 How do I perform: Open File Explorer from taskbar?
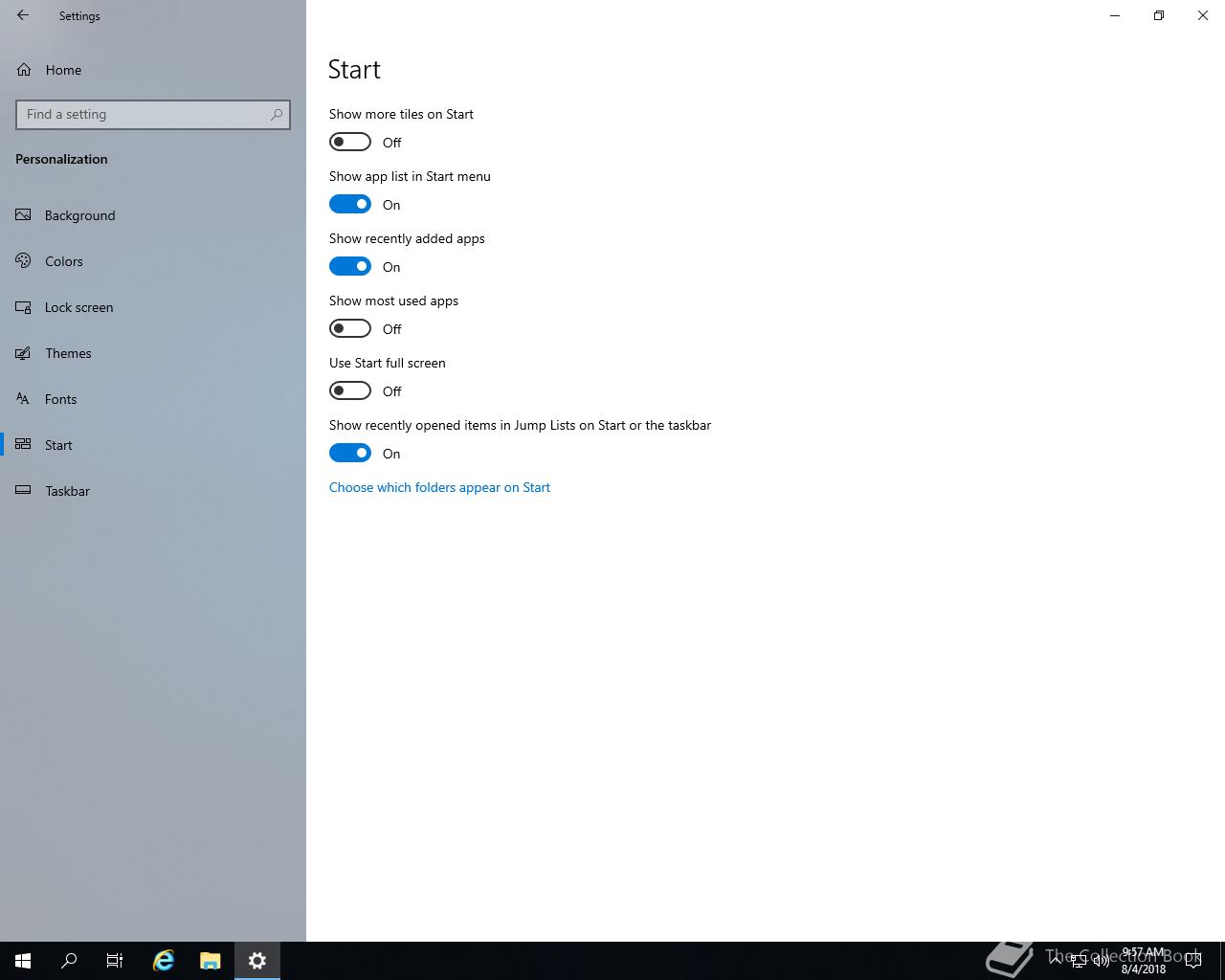pos(211,961)
